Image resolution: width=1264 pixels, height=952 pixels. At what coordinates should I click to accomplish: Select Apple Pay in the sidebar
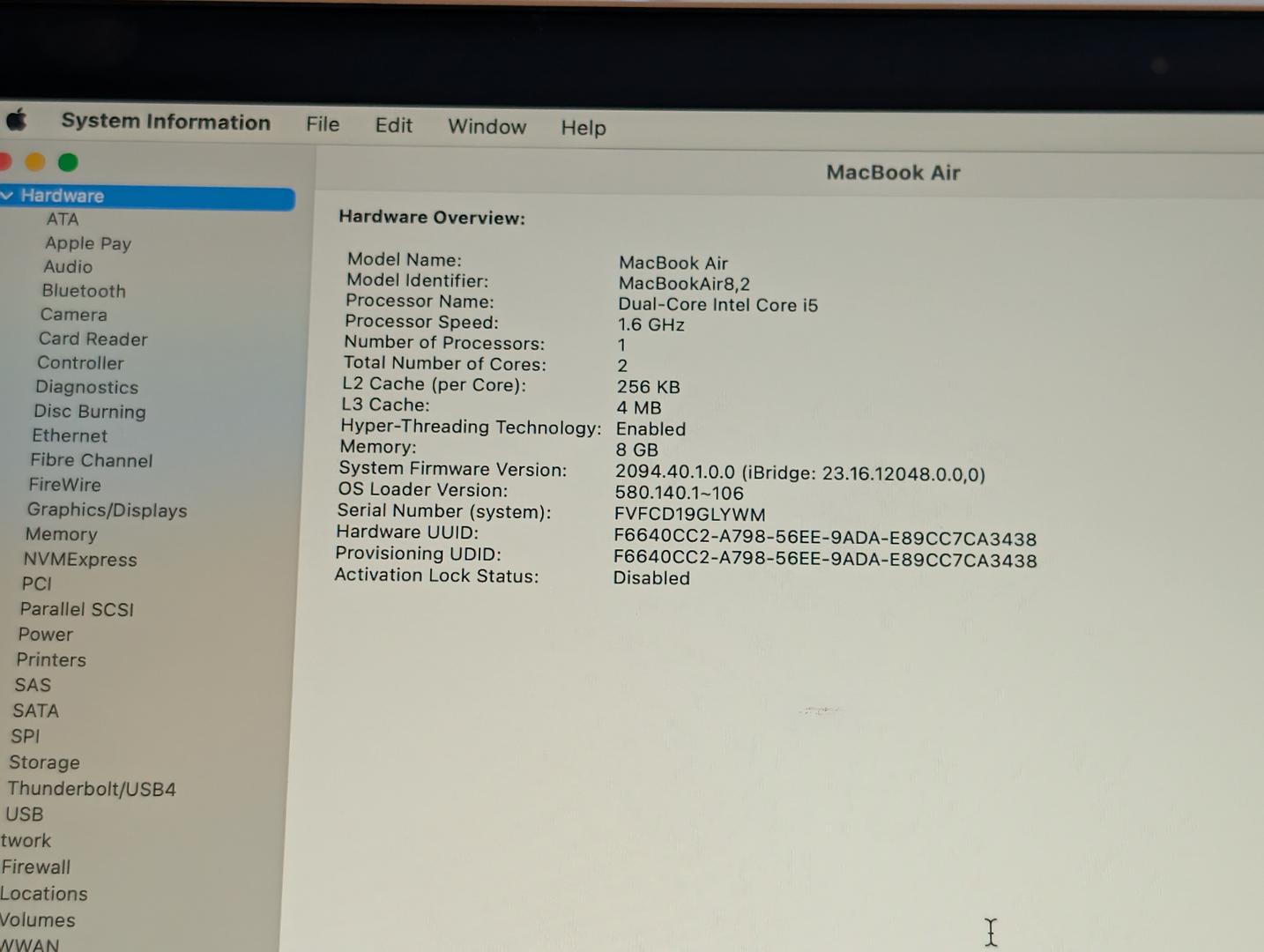88,243
